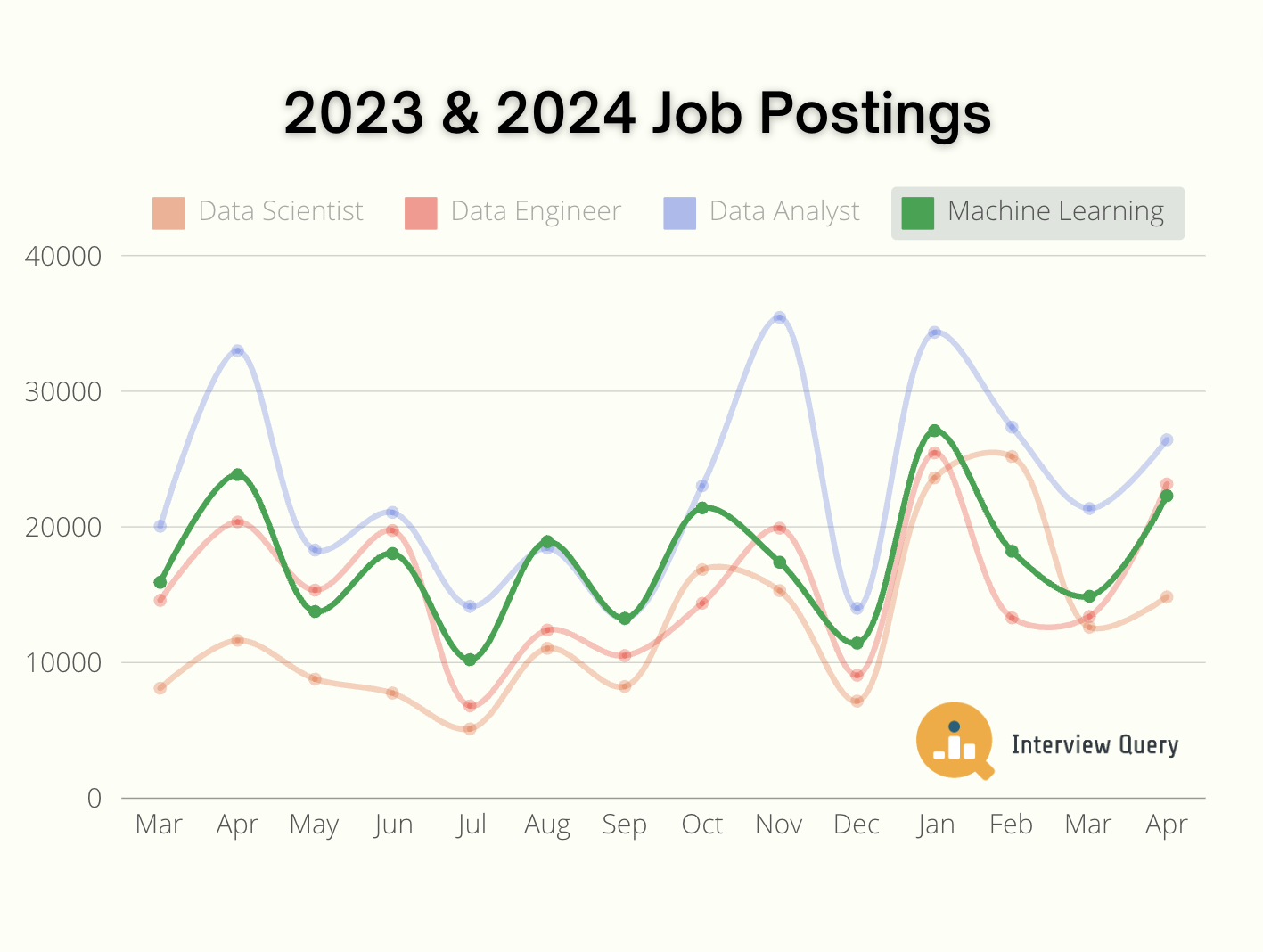This screenshot has height=952, width=1263.
Task: Select Data Scientist's July lowest data point
Action: point(470,729)
